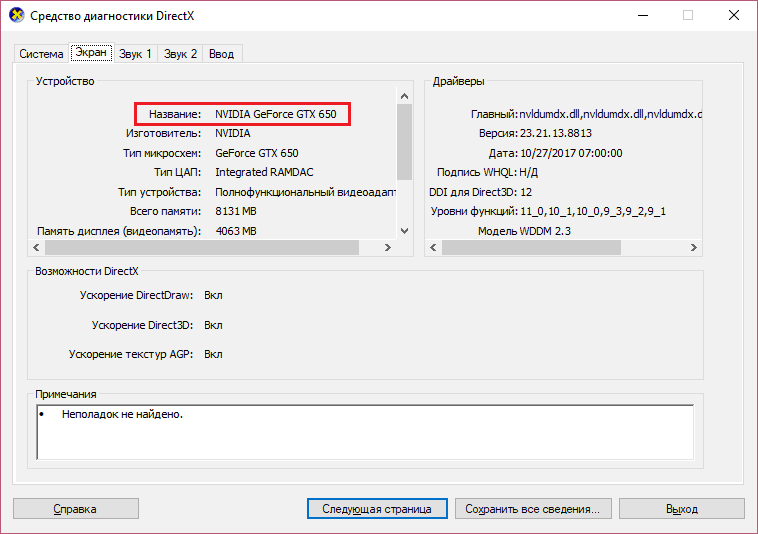Click Сохранить все сведения button
This screenshot has width=758, height=534.
click(x=533, y=509)
